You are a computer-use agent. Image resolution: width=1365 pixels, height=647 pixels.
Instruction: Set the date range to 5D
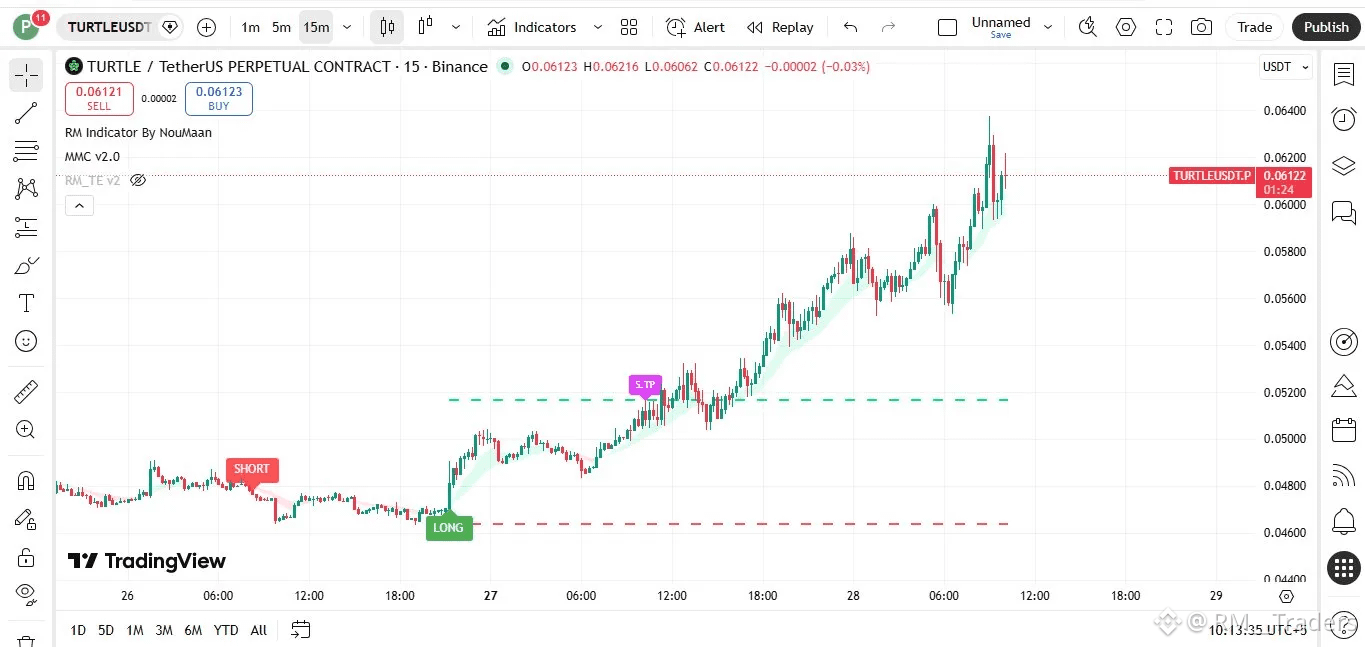tap(106, 630)
